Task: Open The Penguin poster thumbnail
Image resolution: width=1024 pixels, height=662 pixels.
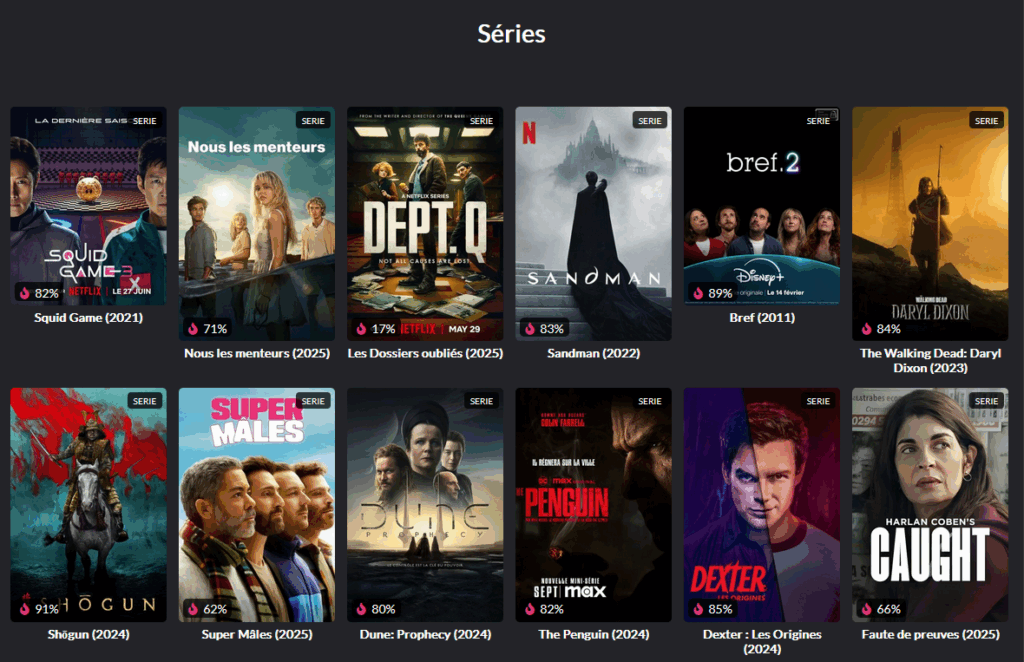Action: coord(594,505)
